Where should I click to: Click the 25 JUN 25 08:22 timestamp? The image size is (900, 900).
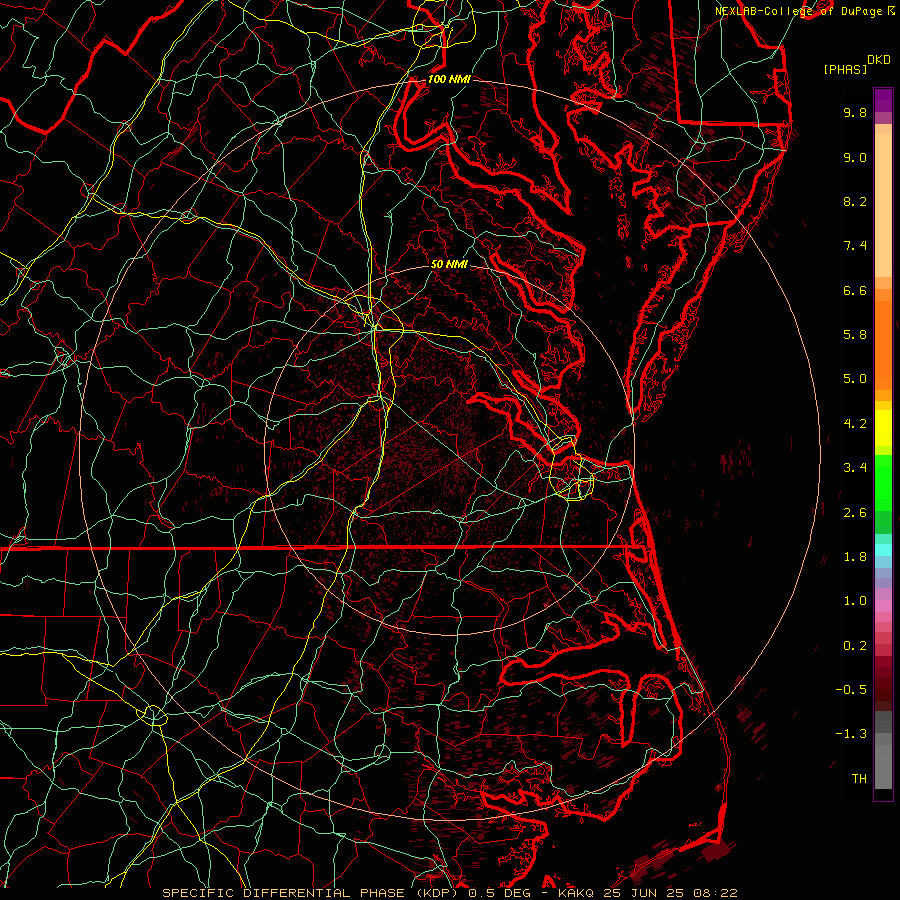[669, 893]
